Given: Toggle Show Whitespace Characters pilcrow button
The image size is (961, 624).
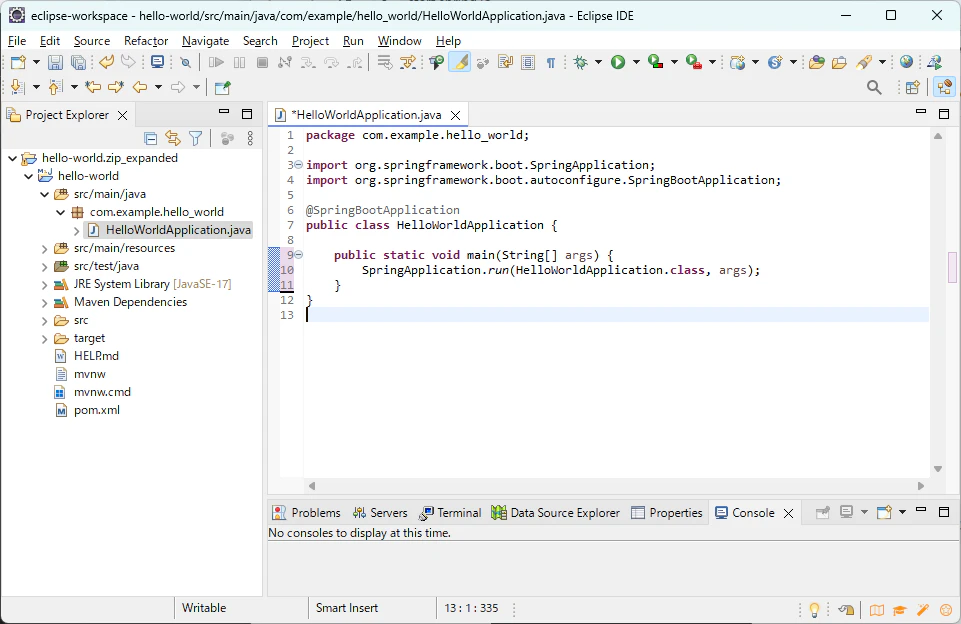Looking at the screenshot, I should (550, 63).
